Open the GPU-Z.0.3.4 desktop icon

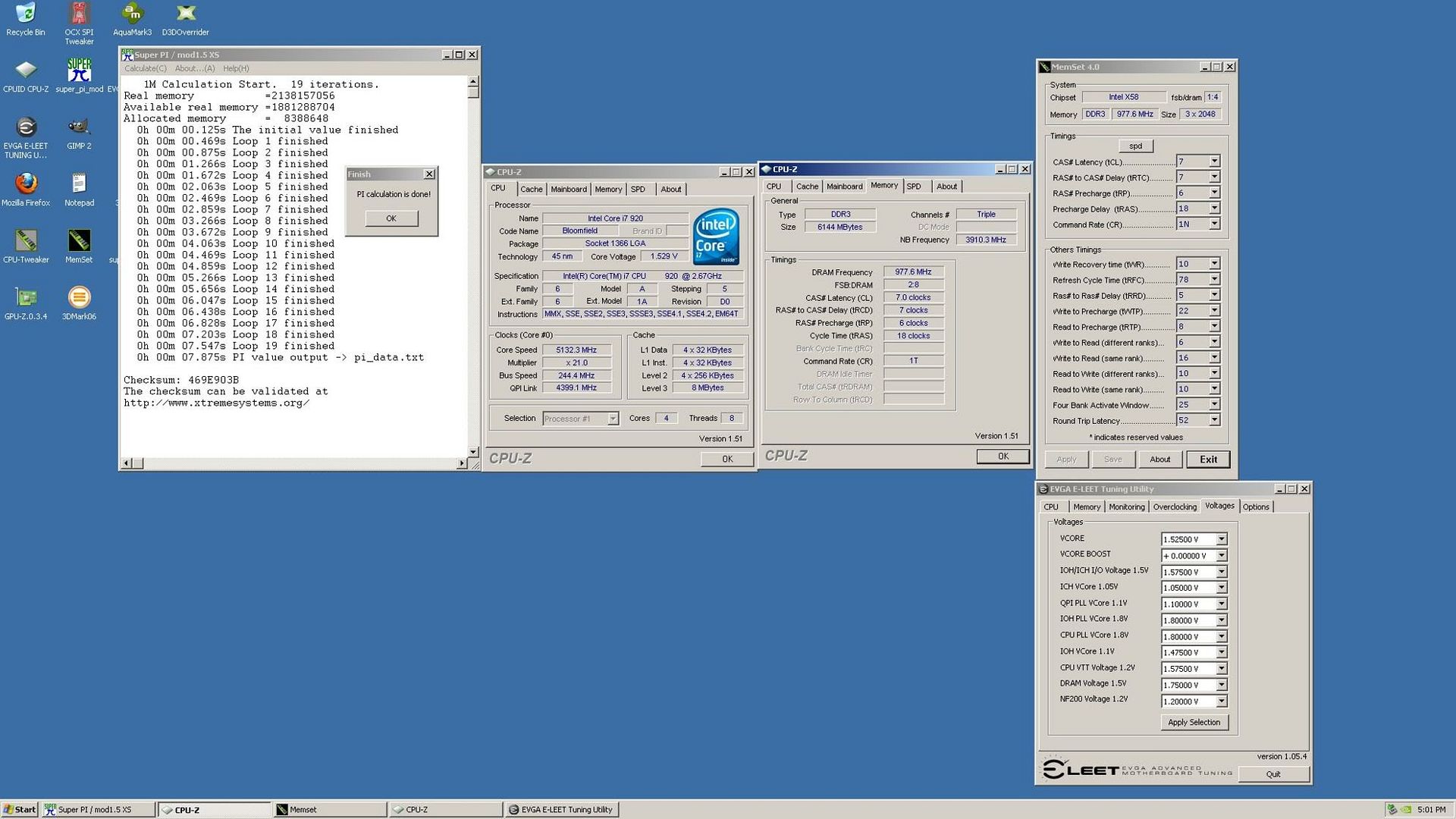(x=26, y=298)
